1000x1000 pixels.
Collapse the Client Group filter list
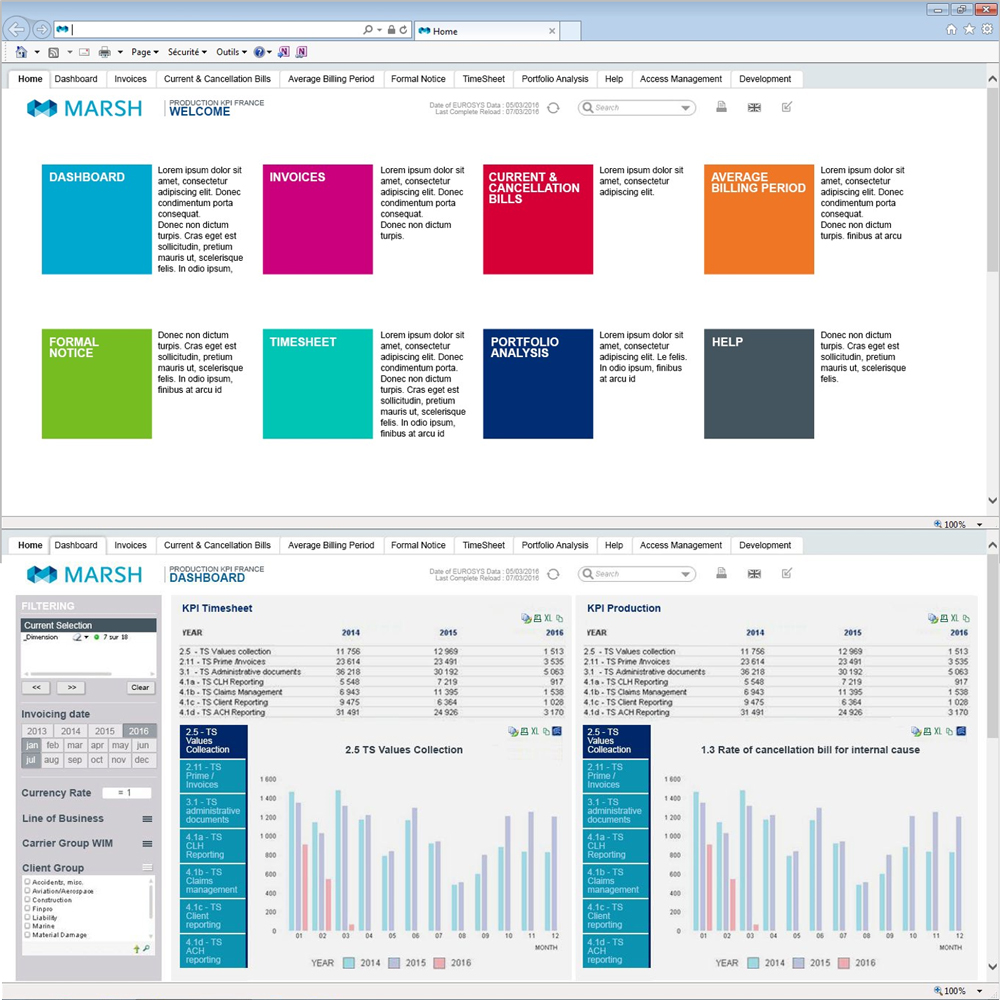coord(147,867)
